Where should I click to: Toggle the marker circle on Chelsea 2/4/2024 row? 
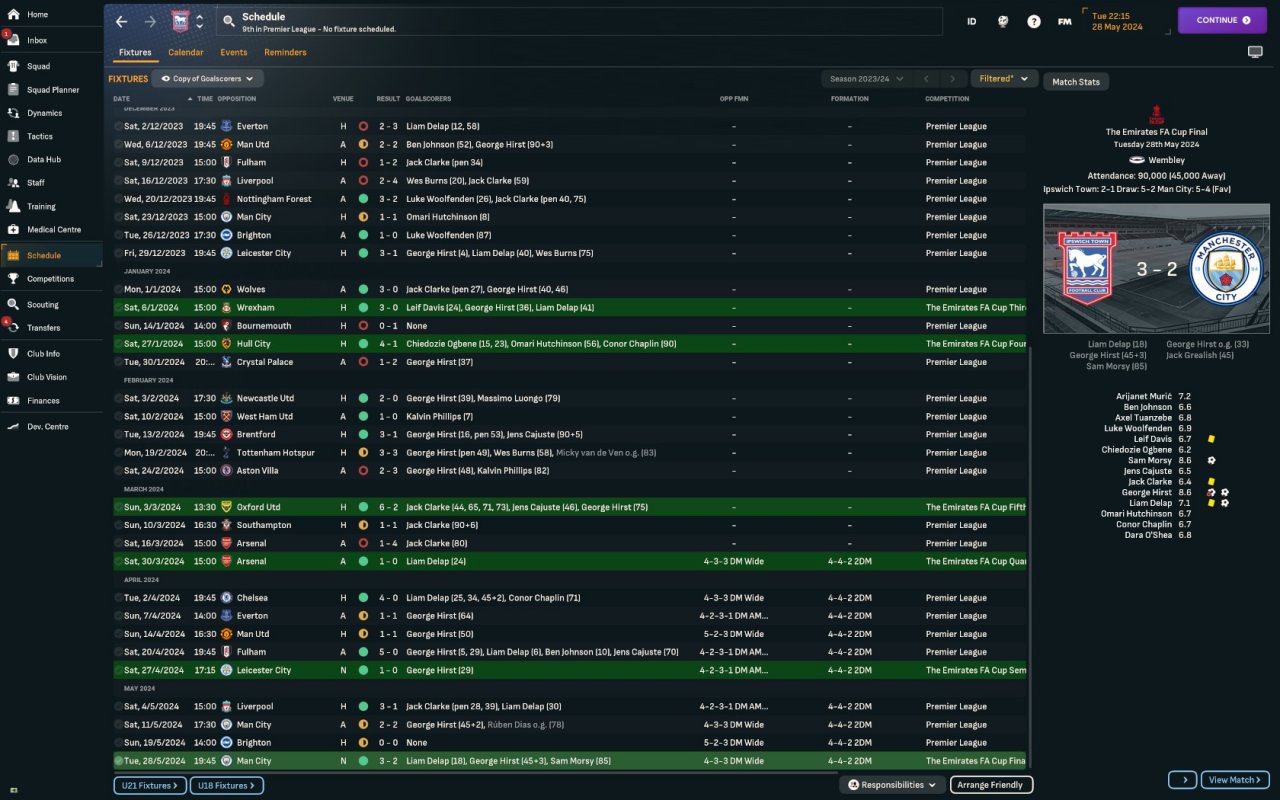click(119, 598)
